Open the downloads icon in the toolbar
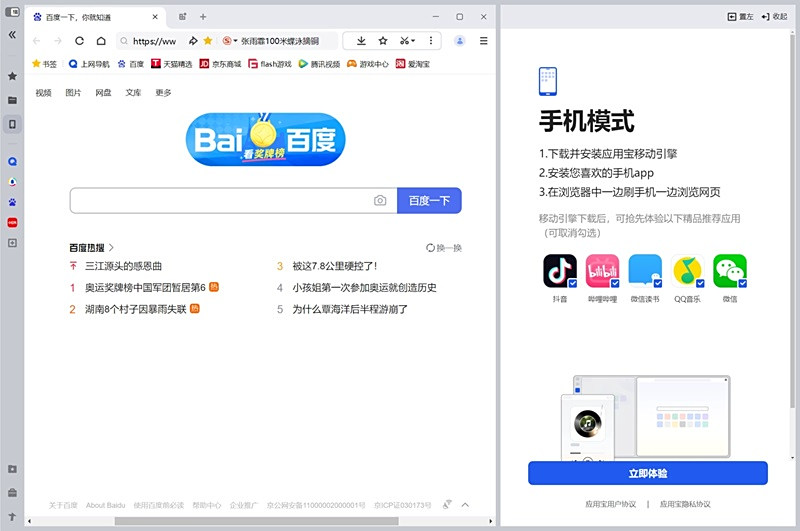This screenshot has width=800, height=531. click(360, 41)
